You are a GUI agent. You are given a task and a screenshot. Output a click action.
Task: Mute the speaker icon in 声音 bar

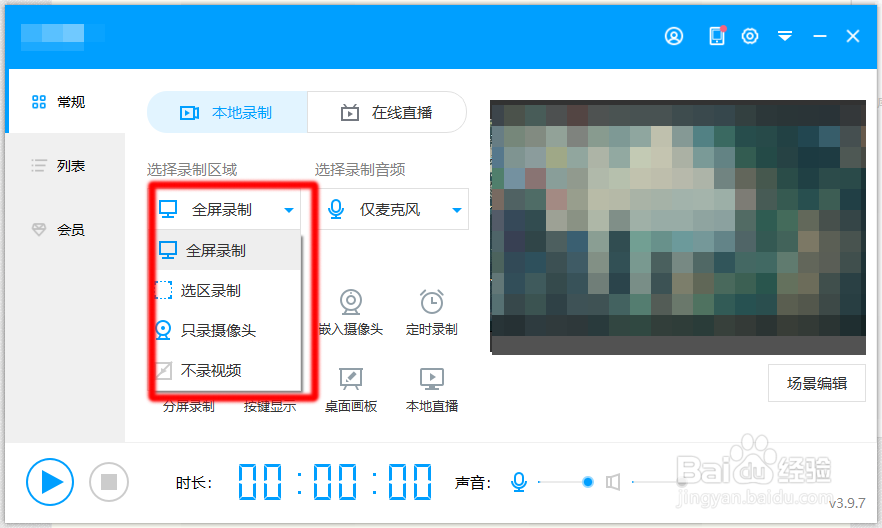[613, 482]
